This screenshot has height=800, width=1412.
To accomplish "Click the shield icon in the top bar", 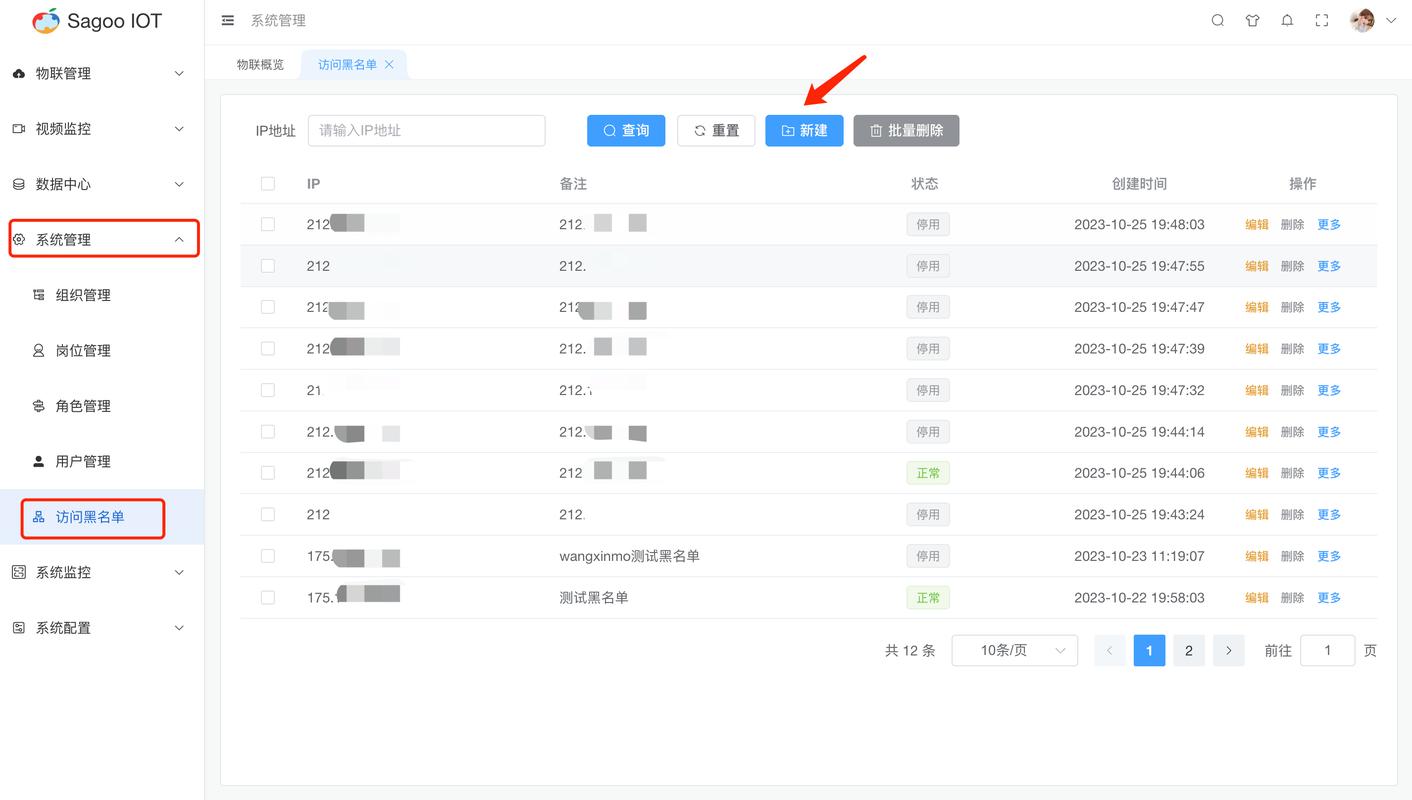I will coord(1252,19).
